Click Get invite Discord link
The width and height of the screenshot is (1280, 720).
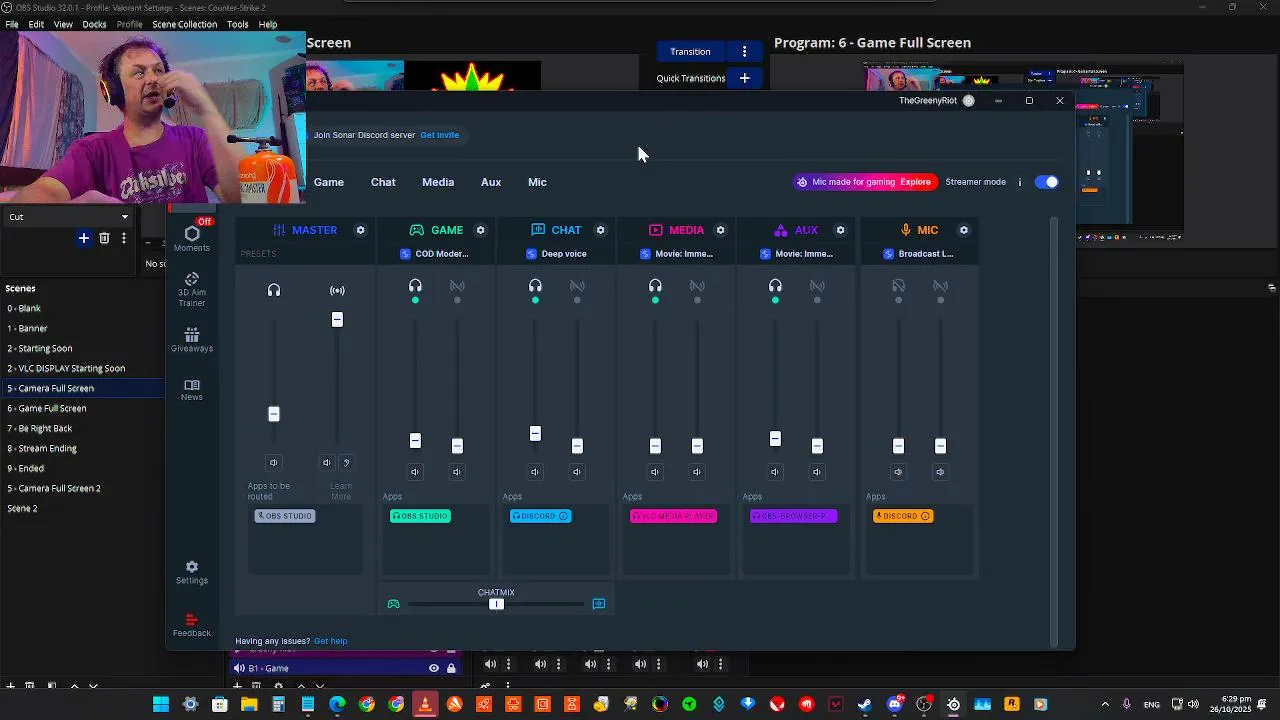tap(440, 135)
